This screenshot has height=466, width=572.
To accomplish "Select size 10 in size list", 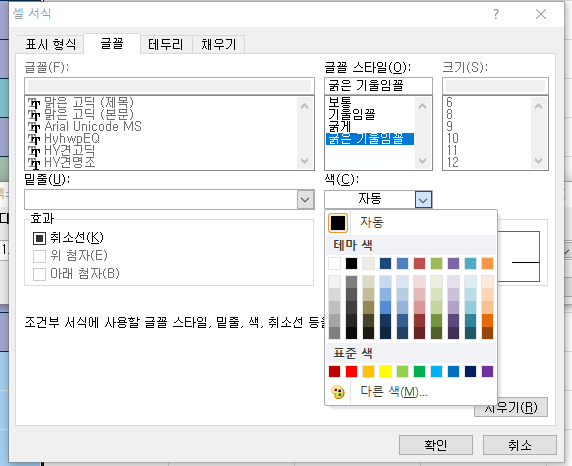I will [452, 138].
